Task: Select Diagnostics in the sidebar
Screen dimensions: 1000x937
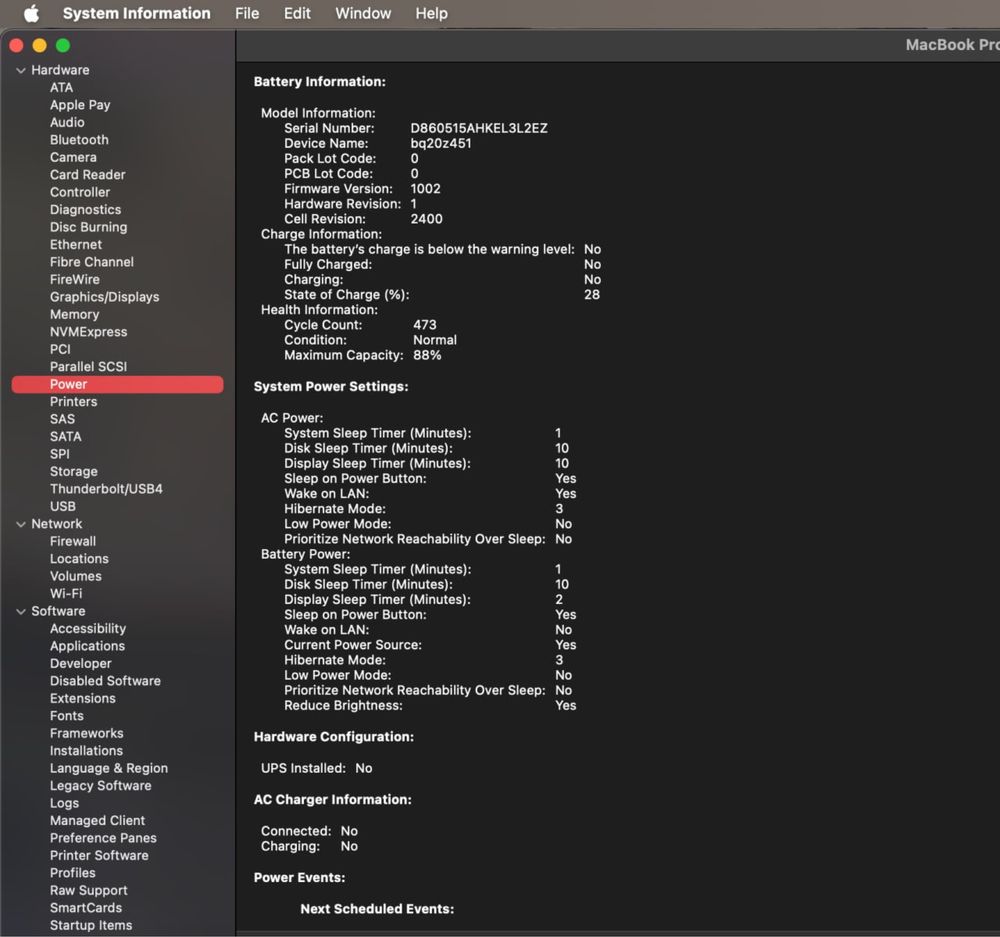Action: click(85, 209)
